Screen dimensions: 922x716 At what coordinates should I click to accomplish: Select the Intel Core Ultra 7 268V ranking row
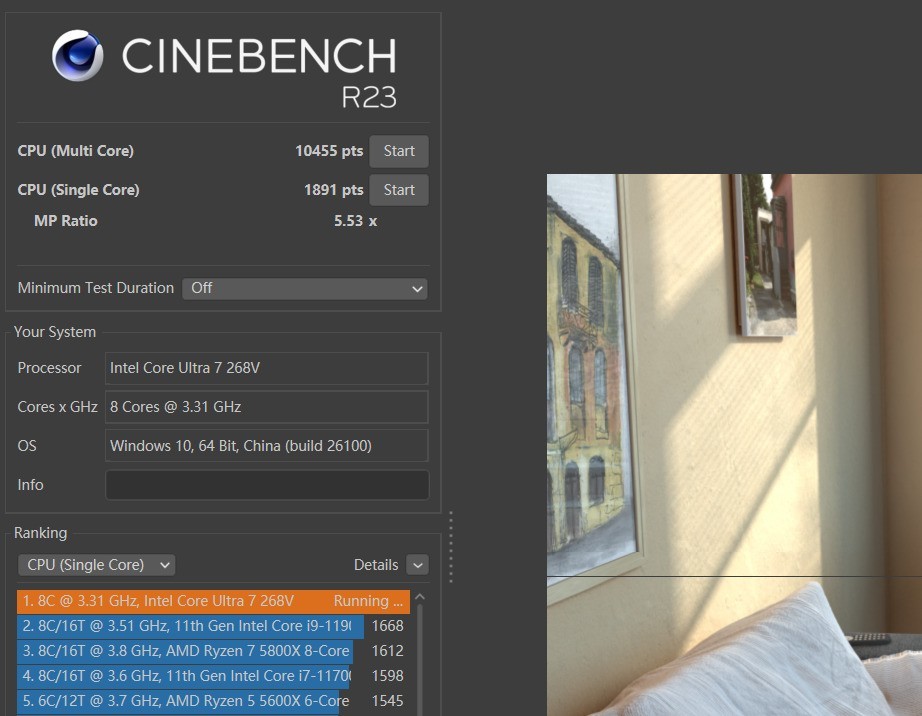click(213, 601)
